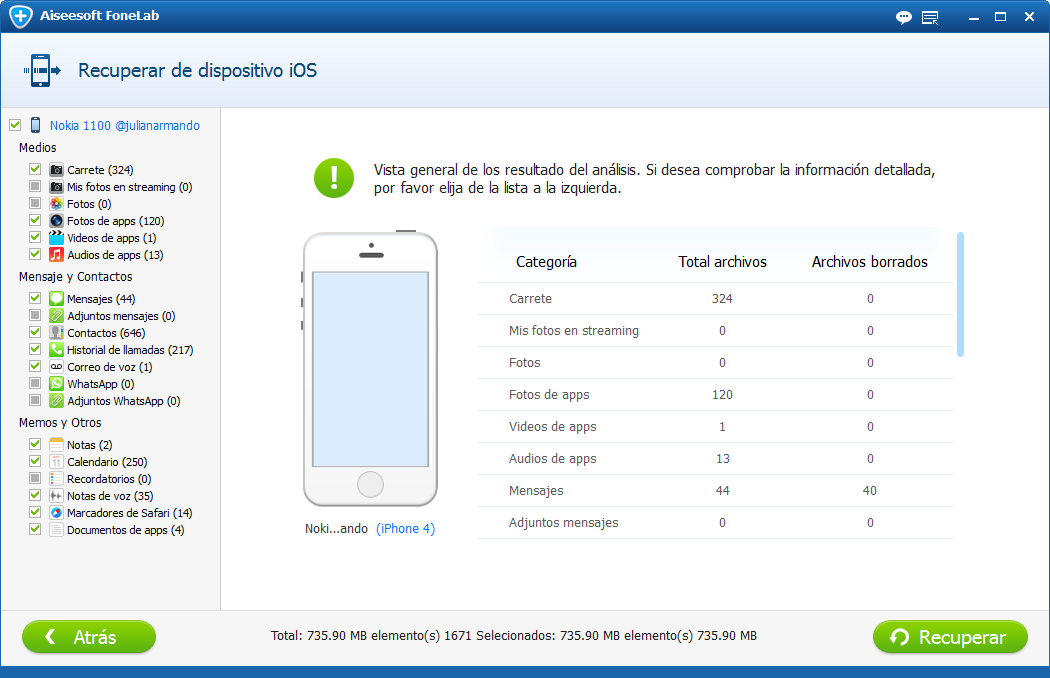
Task: Toggle the Documentos de apps (4) checkbox
Action: coord(35,529)
